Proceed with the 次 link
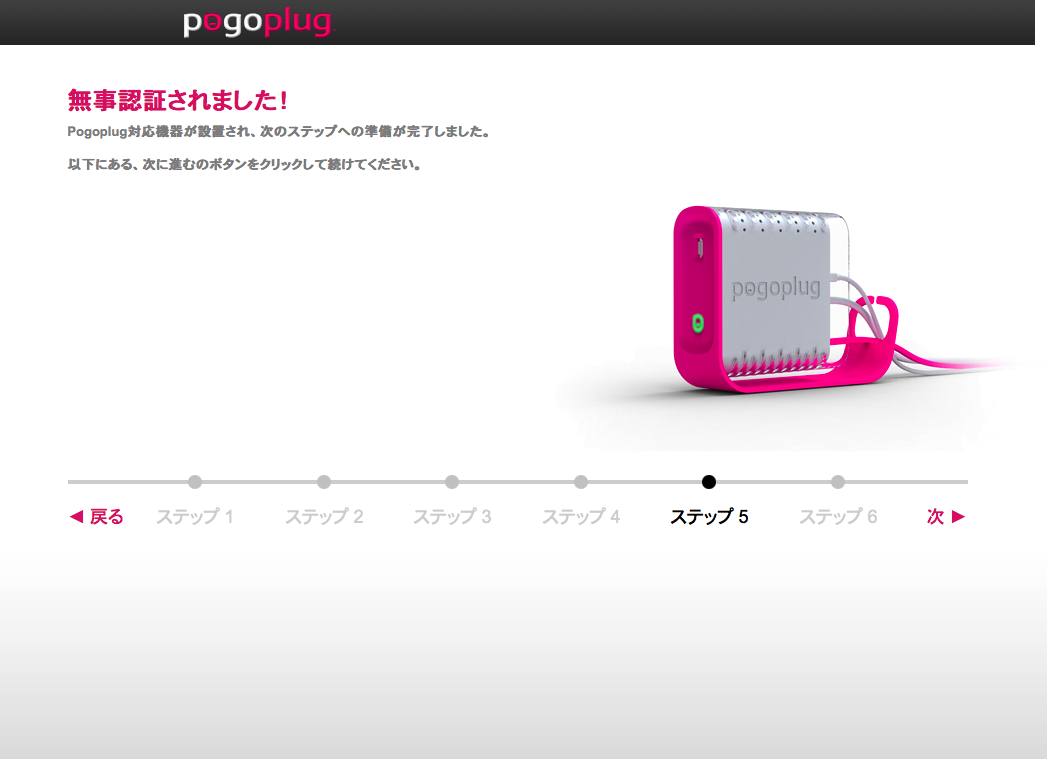This screenshot has width=1047, height=759. coord(935,517)
